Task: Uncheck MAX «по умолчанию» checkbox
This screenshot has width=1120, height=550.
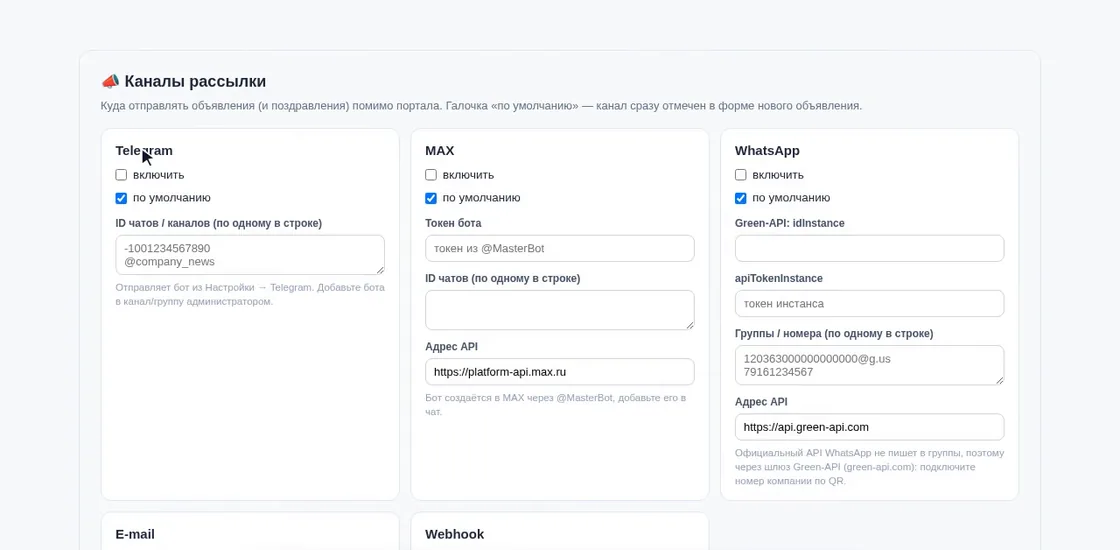Action: point(431,198)
